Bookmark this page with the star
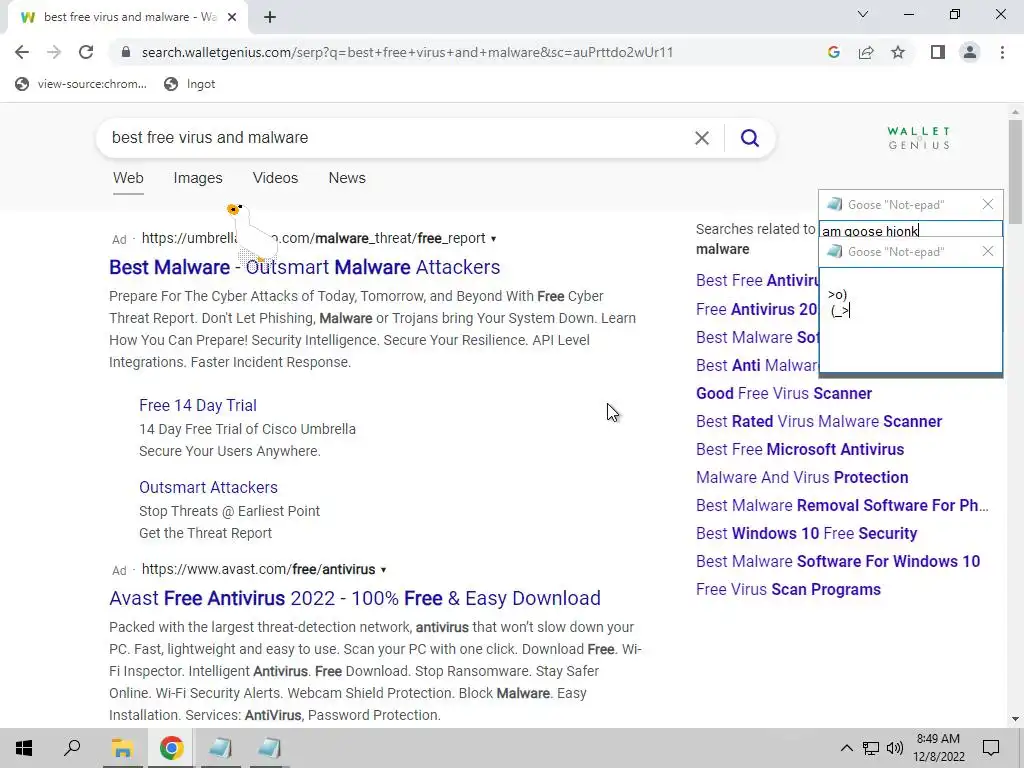The width and height of the screenshot is (1024, 768). pyautogui.click(x=898, y=52)
